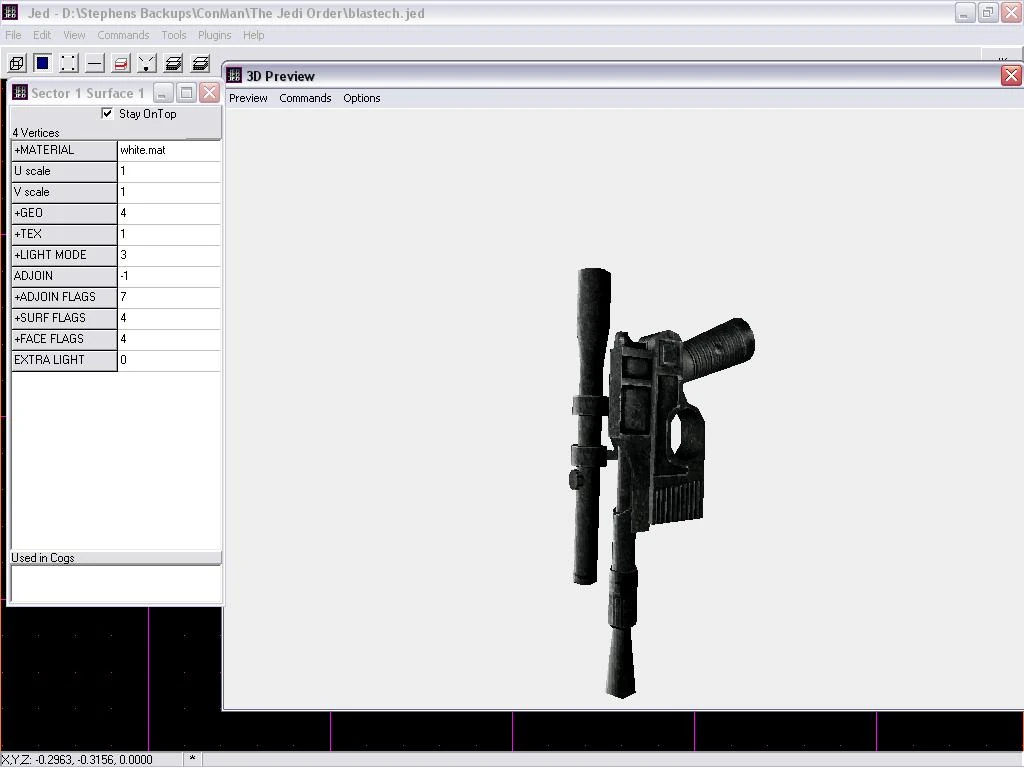Select thing mode with red object icon
The width and height of the screenshot is (1024, 768).
coord(121,63)
